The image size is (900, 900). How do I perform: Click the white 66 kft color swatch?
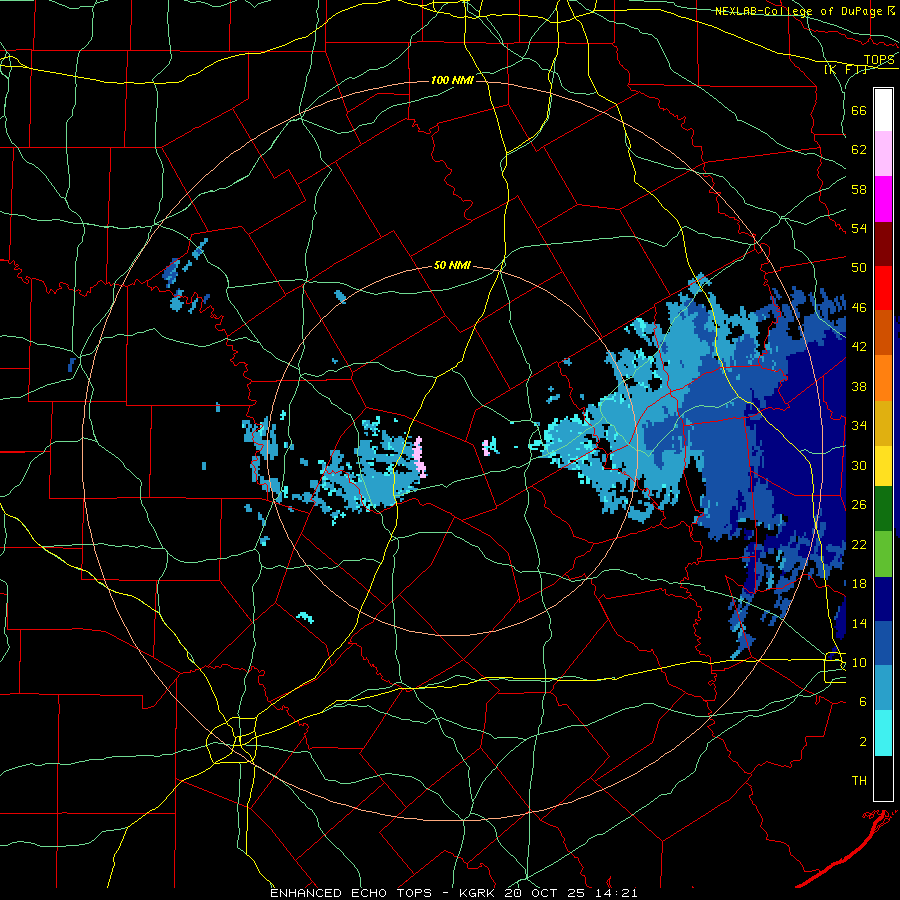(x=883, y=110)
